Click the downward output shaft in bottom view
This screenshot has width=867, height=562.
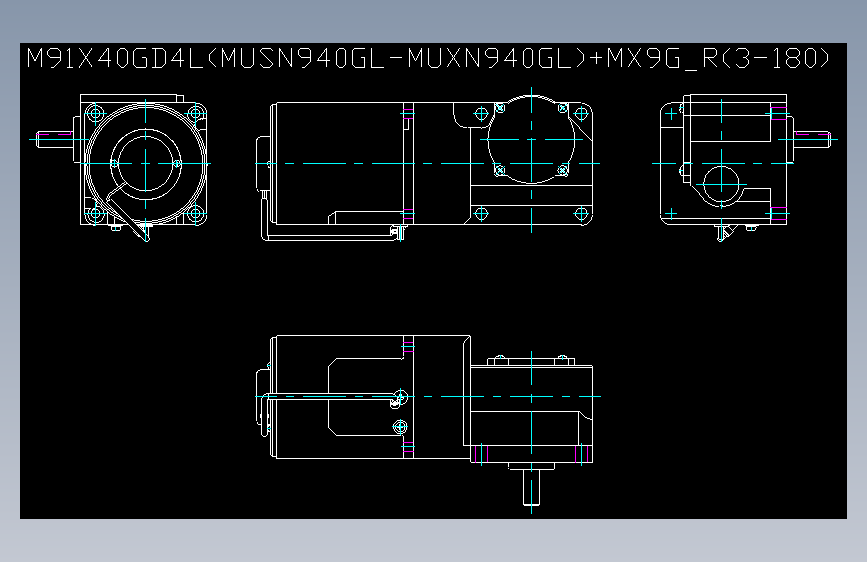[531, 488]
